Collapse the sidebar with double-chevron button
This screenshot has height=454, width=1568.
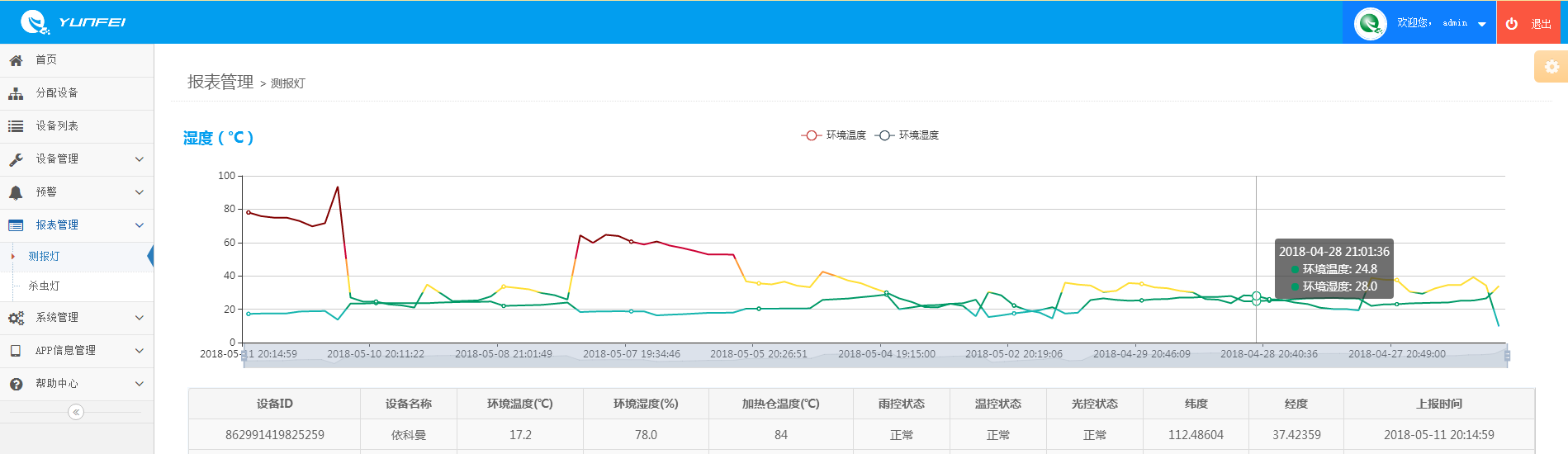pyautogui.click(x=76, y=412)
